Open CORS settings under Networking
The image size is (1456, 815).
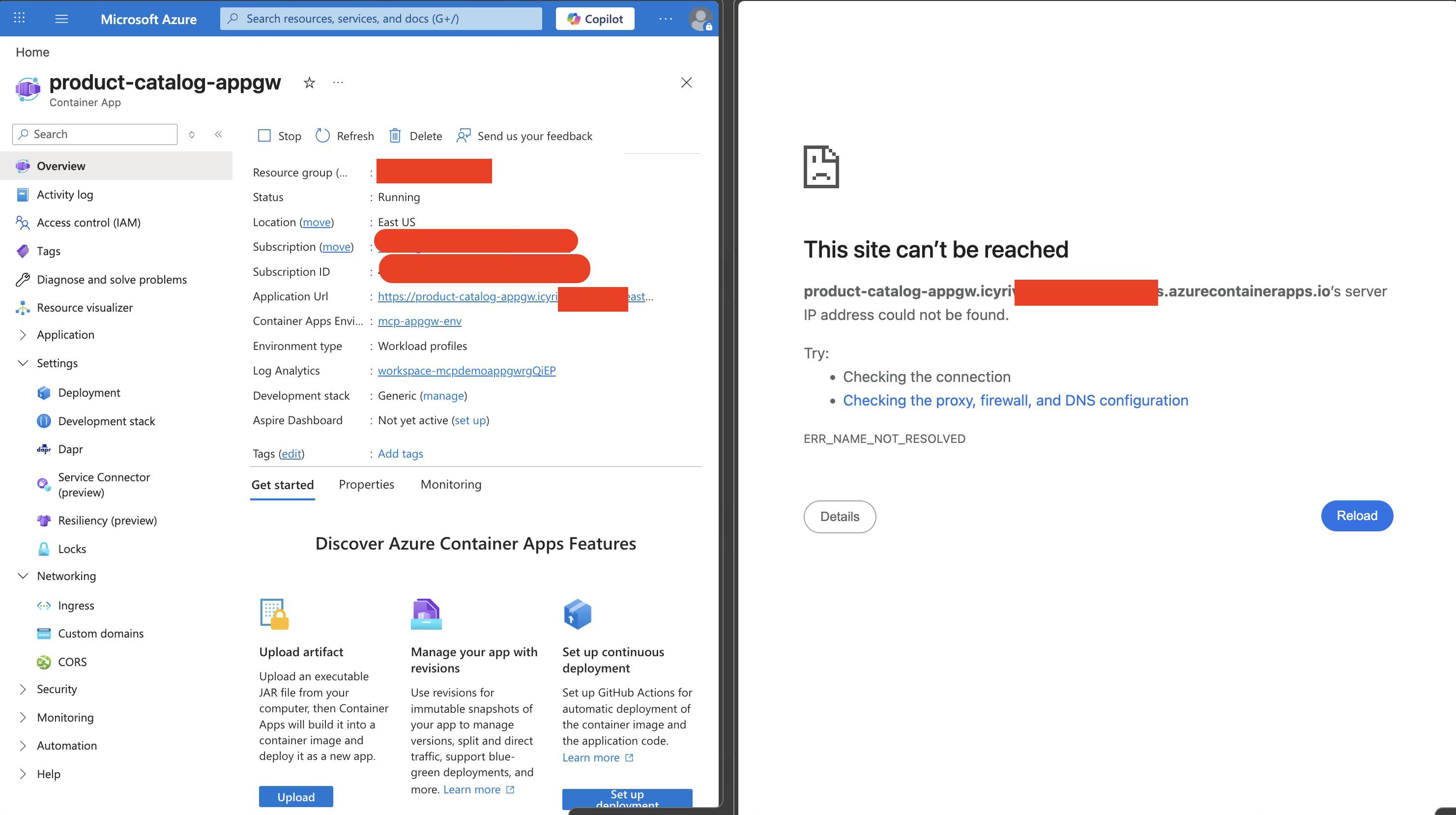click(x=72, y=661)
